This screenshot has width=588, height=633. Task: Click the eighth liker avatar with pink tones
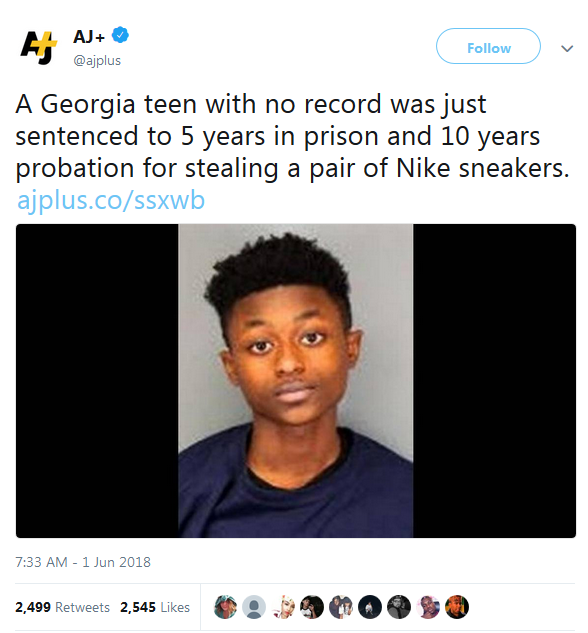pos(428,607)
